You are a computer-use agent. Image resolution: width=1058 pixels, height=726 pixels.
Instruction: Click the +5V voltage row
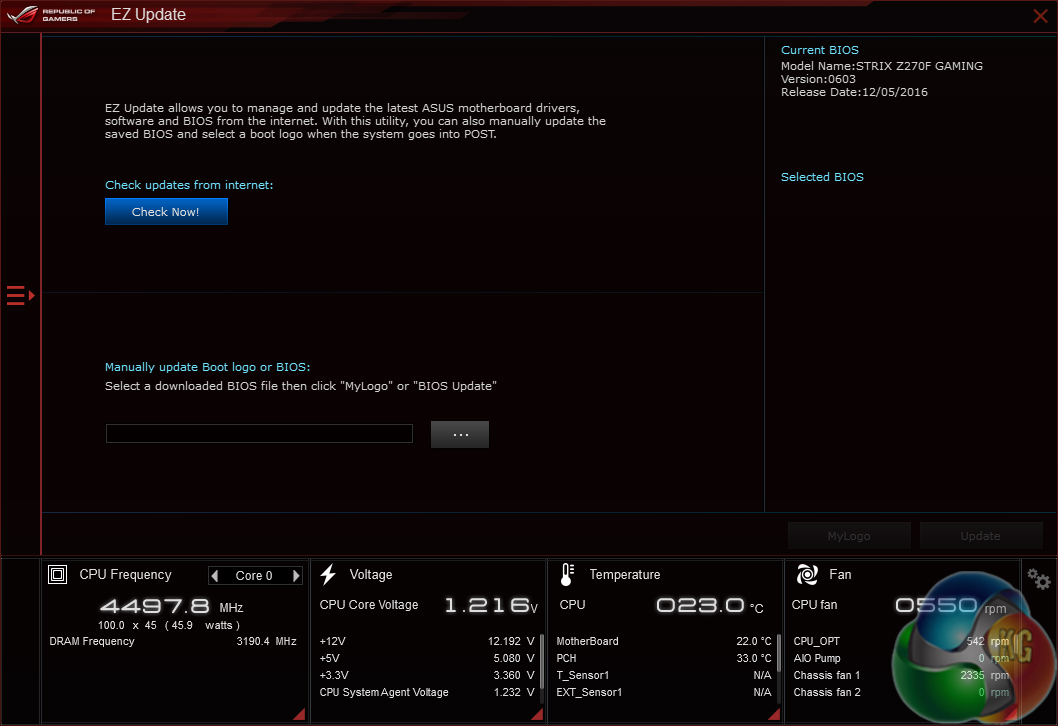(x=427, y=658)
